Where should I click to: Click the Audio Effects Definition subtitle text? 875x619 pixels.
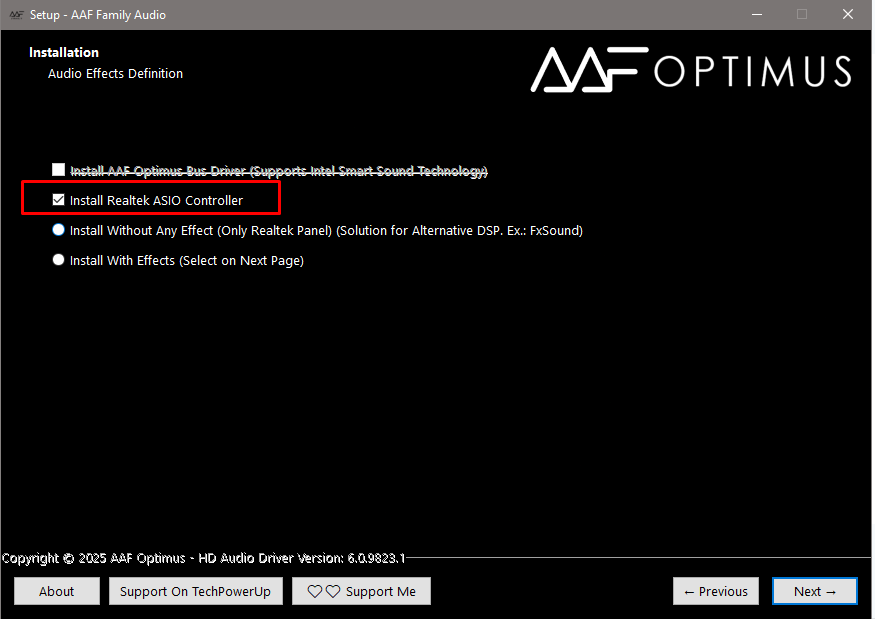click(116, 74)
